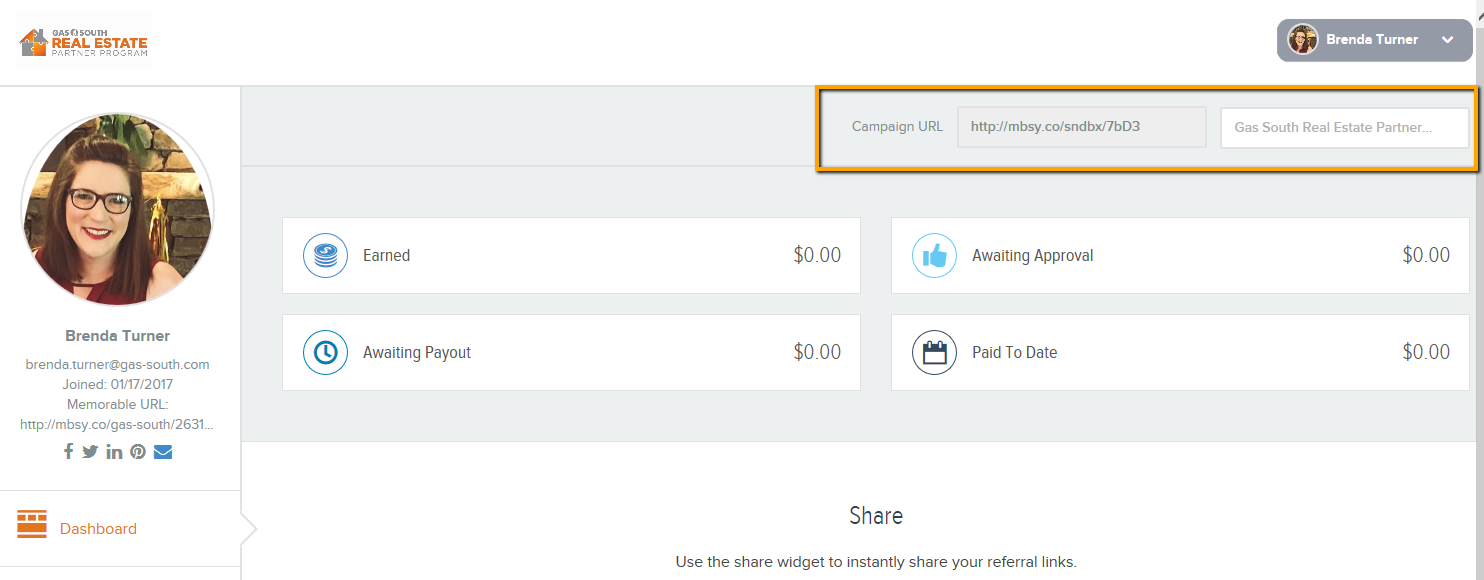Click the small avatar in header
The width and height of the screenshot is (1484, 580).
[1302, 40]
